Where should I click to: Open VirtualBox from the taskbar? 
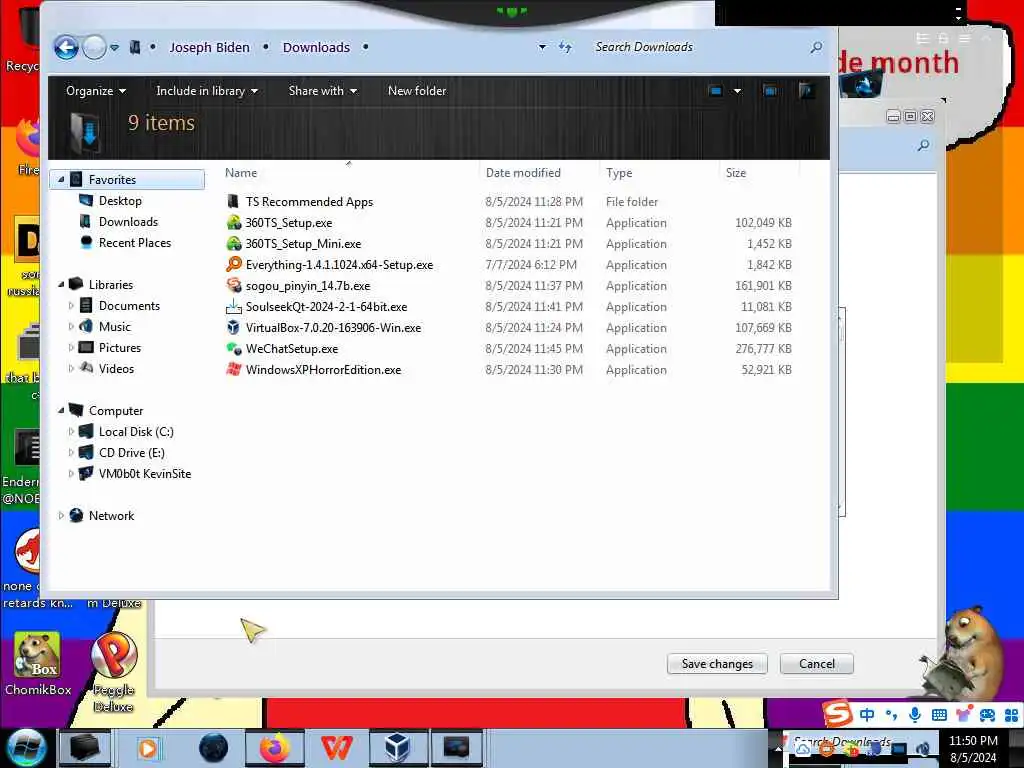pos(398,748)
